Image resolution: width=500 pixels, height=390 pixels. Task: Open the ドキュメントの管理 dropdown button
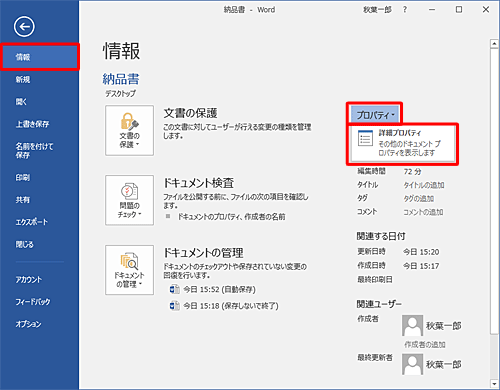(x=129, y=270)
